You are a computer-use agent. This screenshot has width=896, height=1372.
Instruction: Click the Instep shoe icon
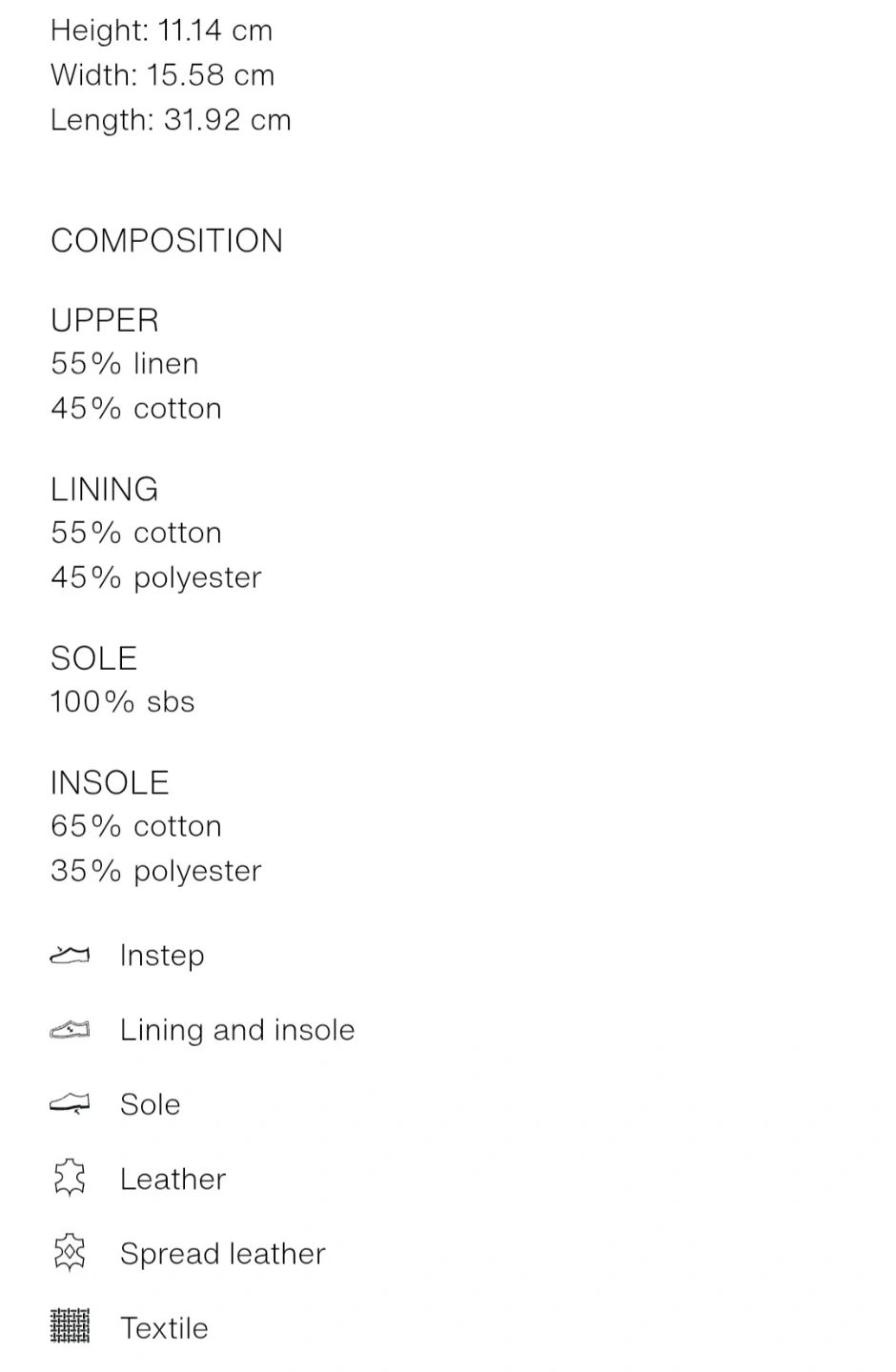tap(70, 955)
